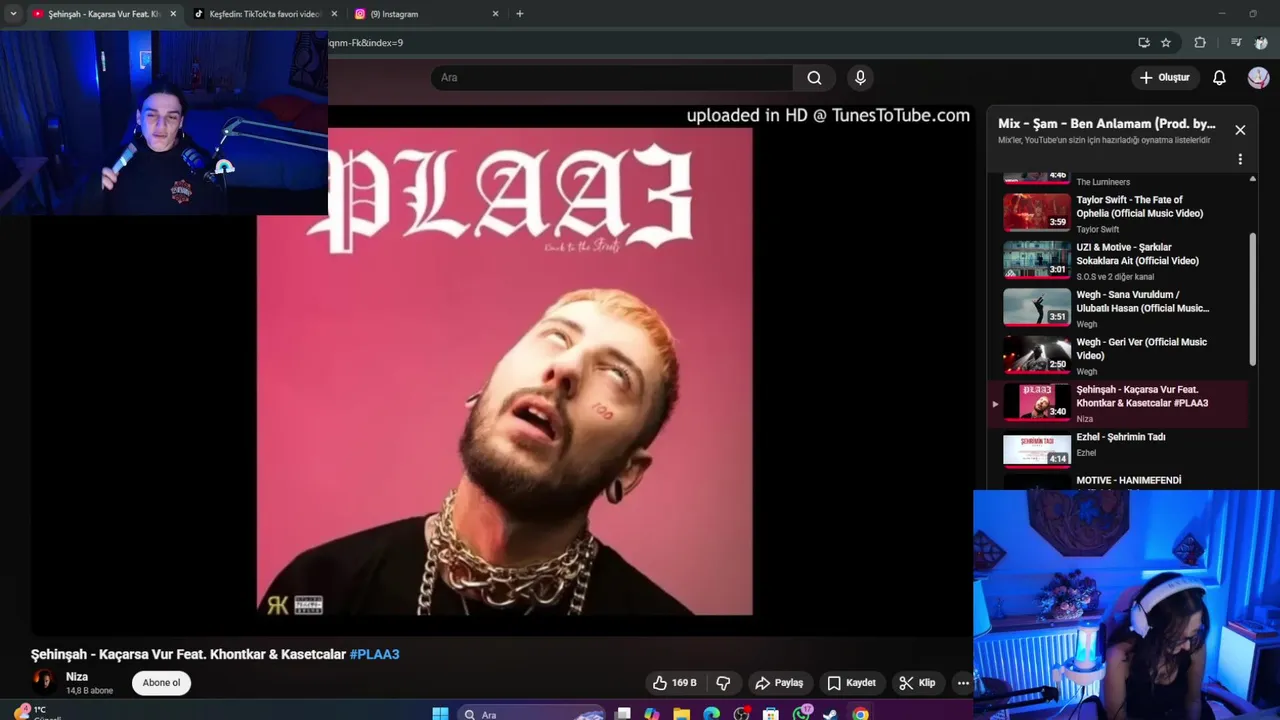Open the Windows Start menu
1280x720 pixels.
point(440,713)
